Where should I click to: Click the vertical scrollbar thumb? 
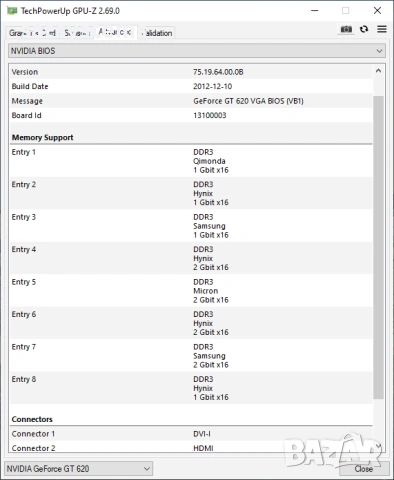click(378, 247)
